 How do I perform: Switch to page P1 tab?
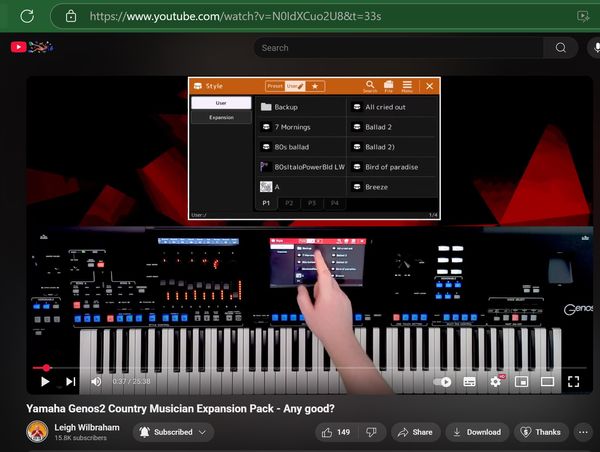(266, 203)
